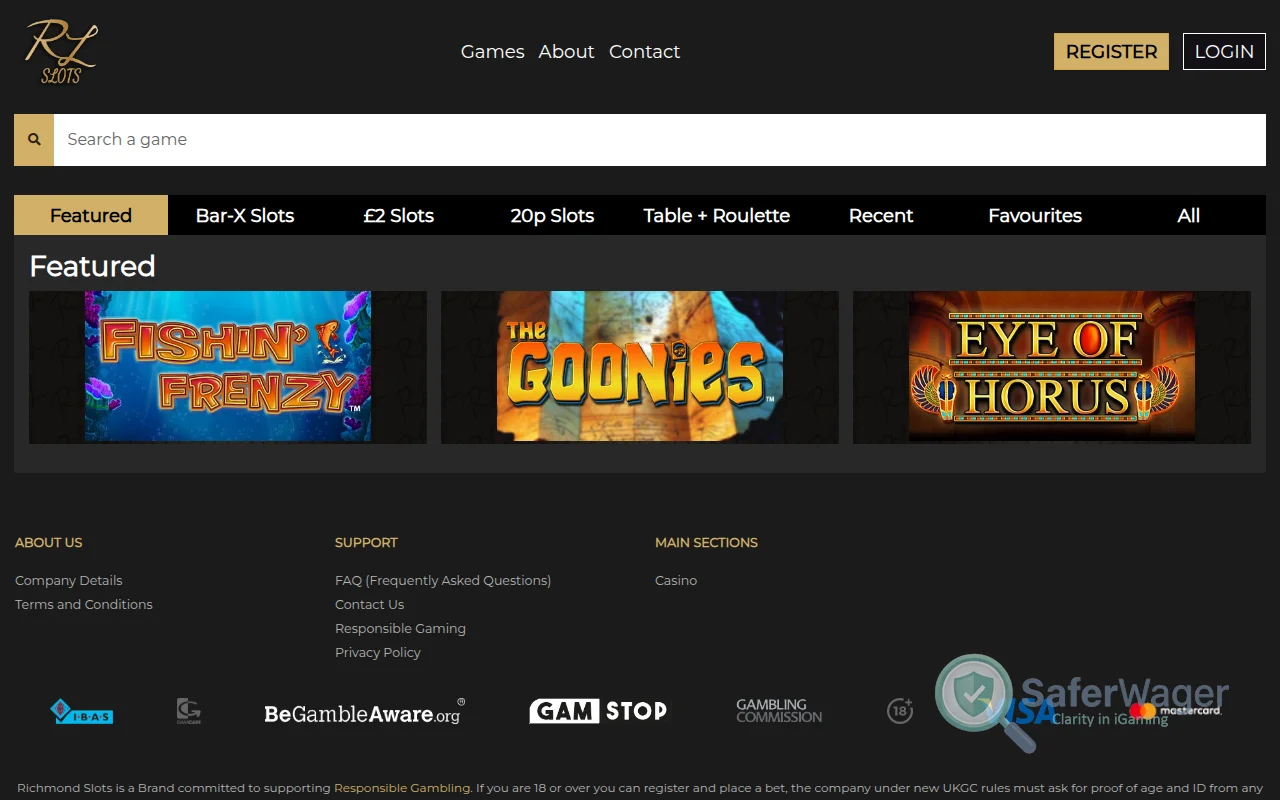Open the Contact page from the navbar
1280x800 pixels.
pos(644,51)
